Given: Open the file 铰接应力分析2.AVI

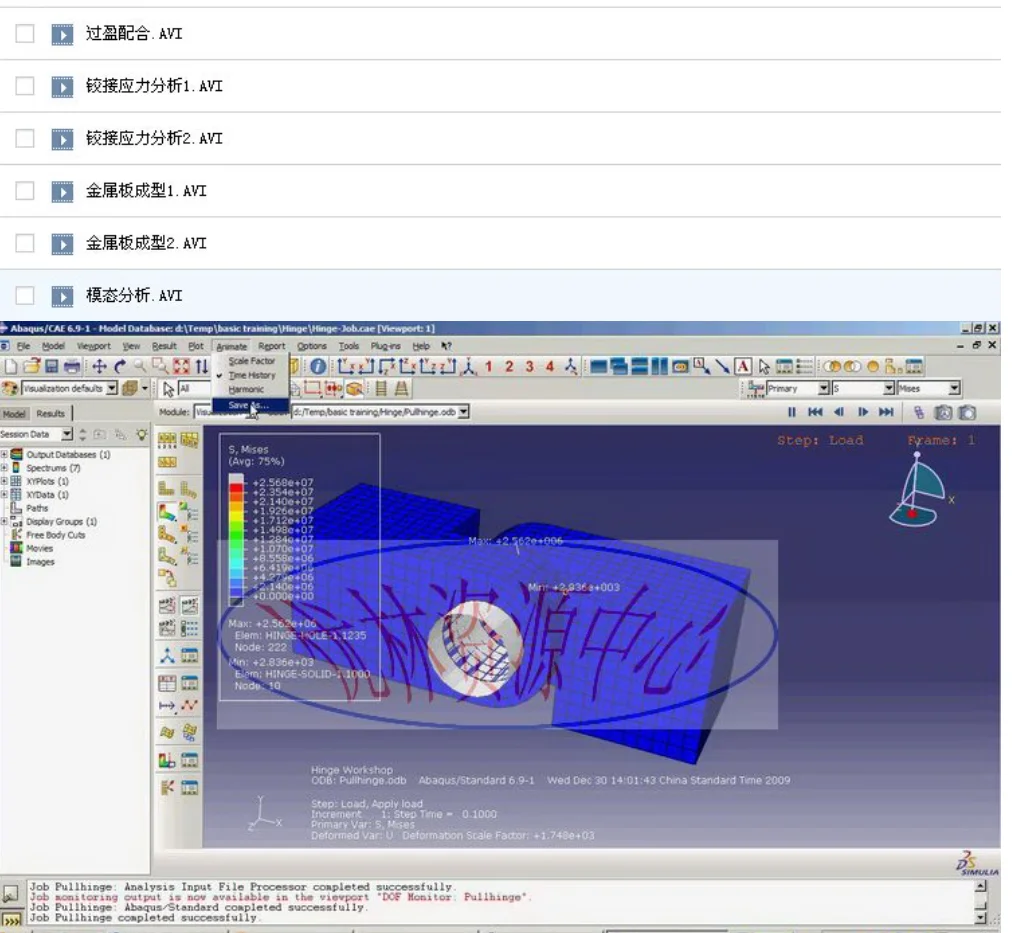Looking at the screenshot, I should click(154, 138).
